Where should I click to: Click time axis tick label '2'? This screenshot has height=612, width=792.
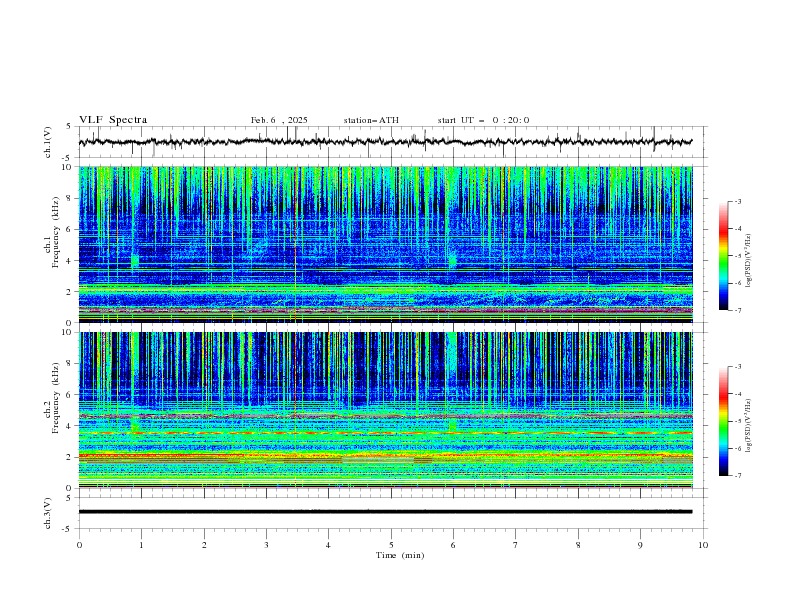(204, 545)
